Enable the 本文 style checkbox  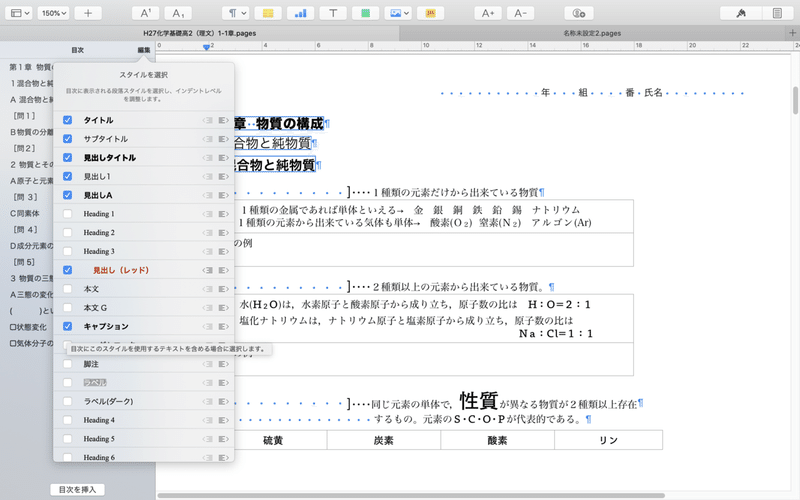(x=67, y=289)
